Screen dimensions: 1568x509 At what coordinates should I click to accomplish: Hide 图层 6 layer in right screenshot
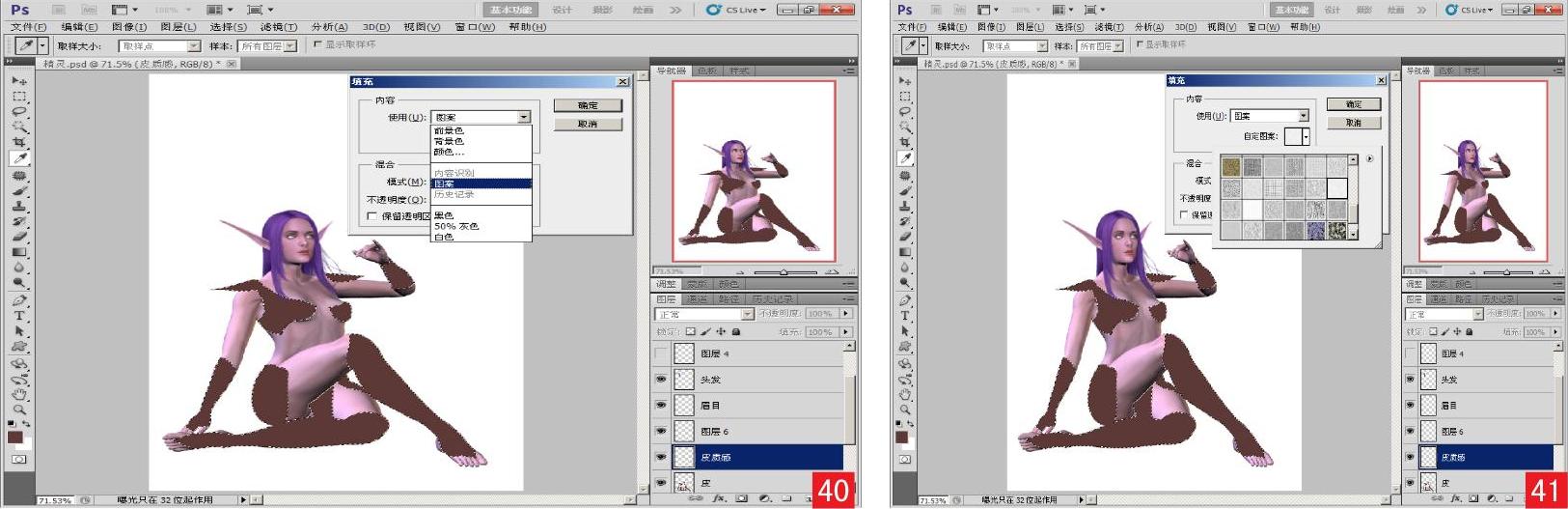click(1410, 432)
